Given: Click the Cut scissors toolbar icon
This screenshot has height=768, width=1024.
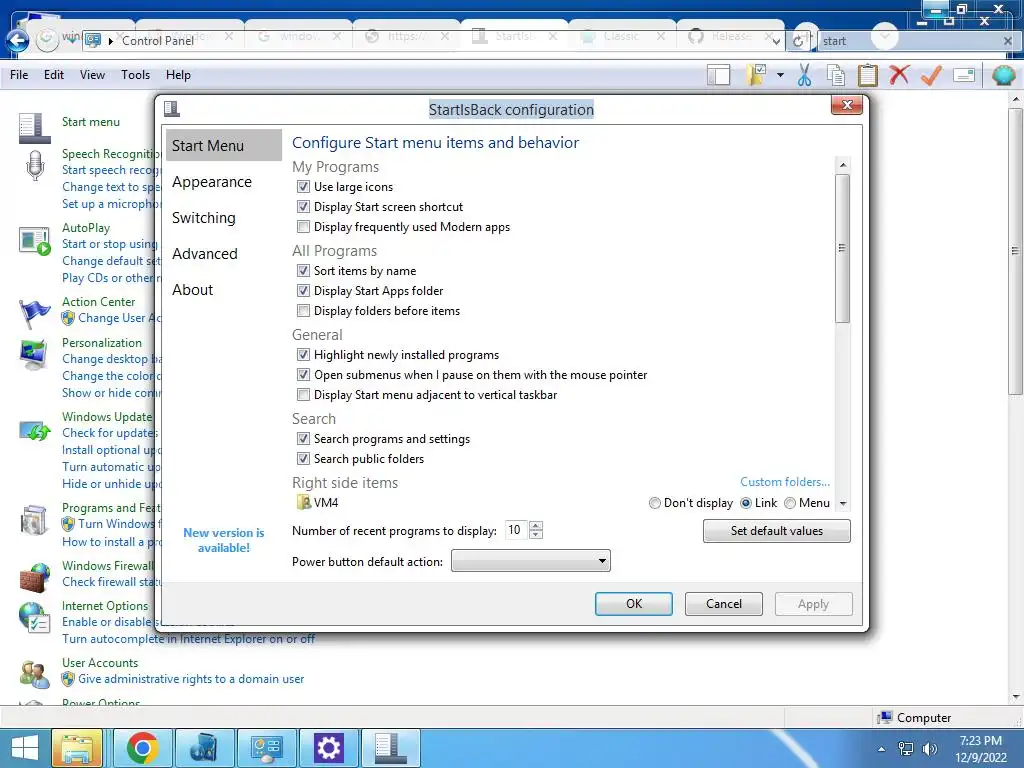Looking at the screenshot, I should 805,75.
